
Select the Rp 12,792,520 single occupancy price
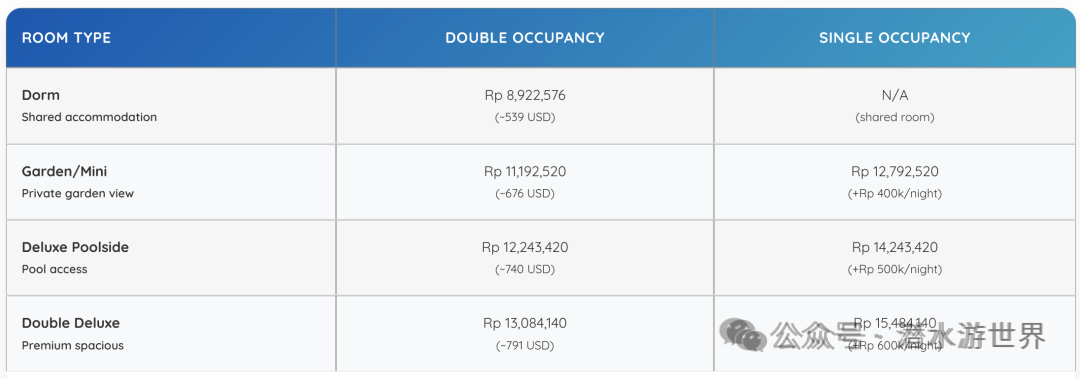click(895, 172)
